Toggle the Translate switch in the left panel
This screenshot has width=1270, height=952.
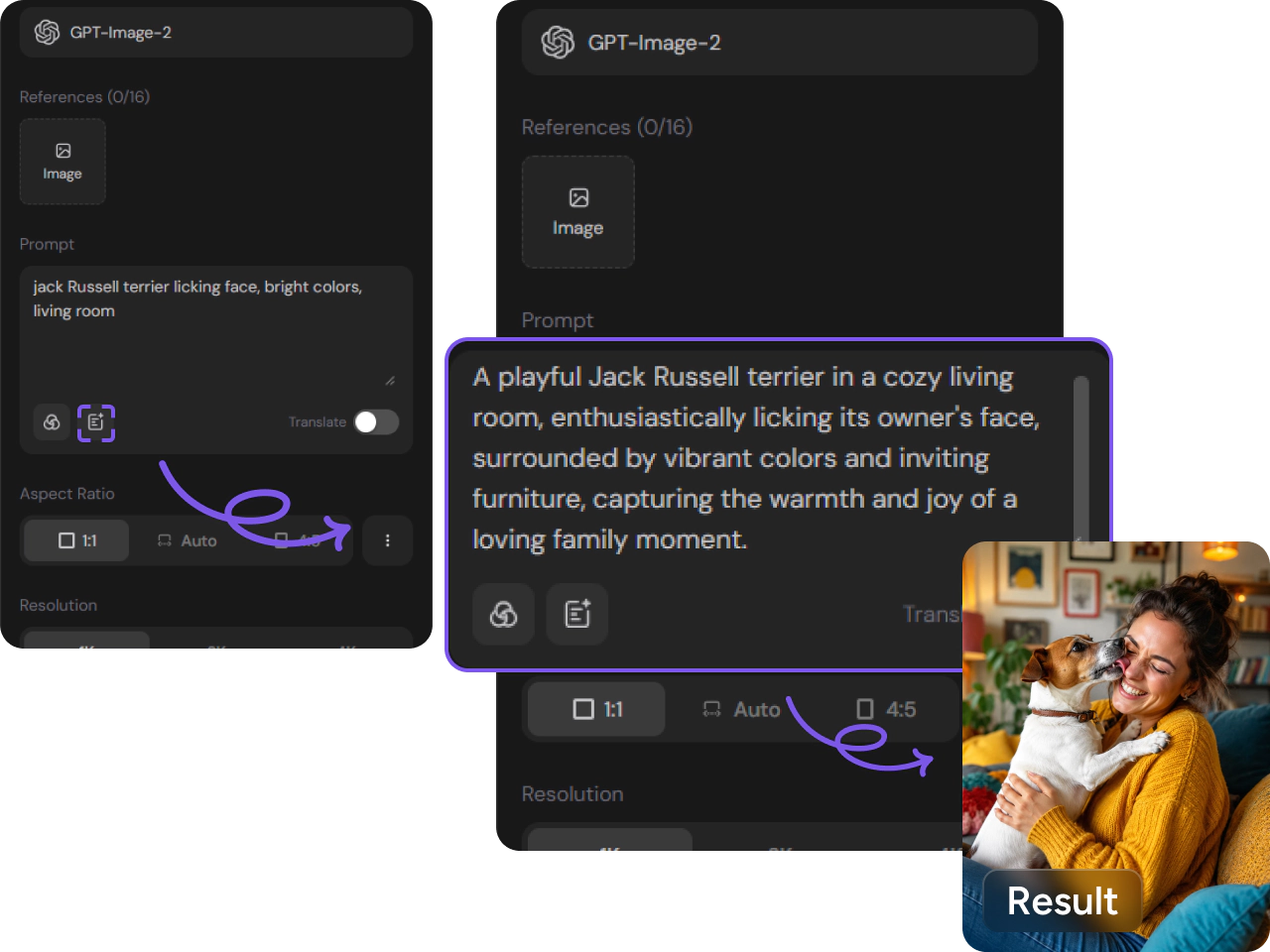[377, 422]
